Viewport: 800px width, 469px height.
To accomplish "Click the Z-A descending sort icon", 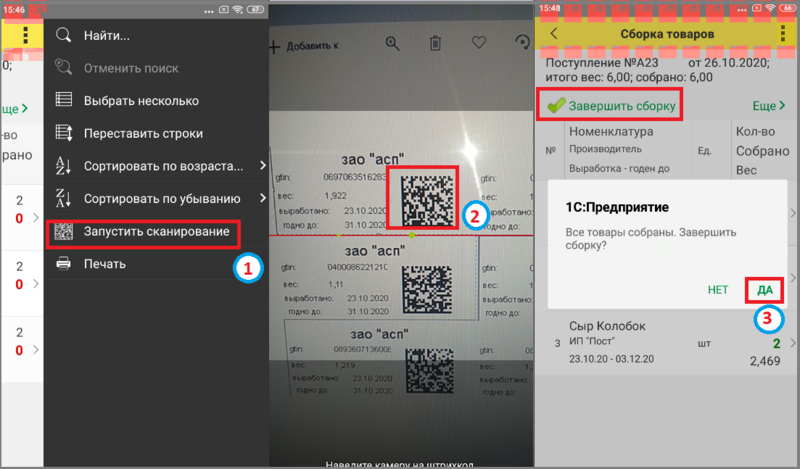I will click(64, 198).
